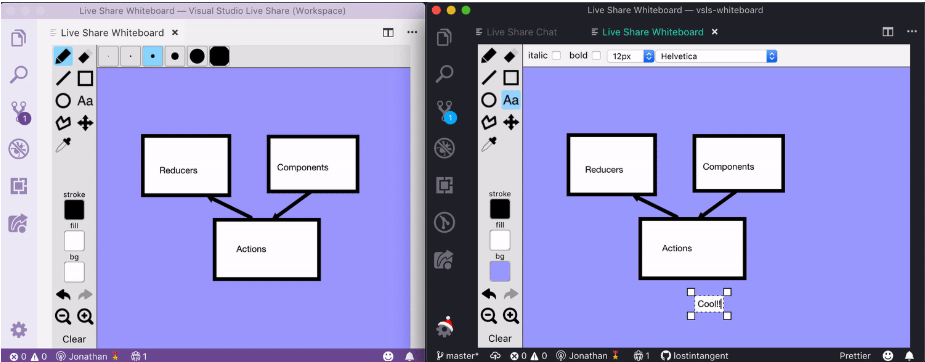This screenshot has height=362, width=925.
Task: Select the largest brush size option
Action: coord(219,57)
